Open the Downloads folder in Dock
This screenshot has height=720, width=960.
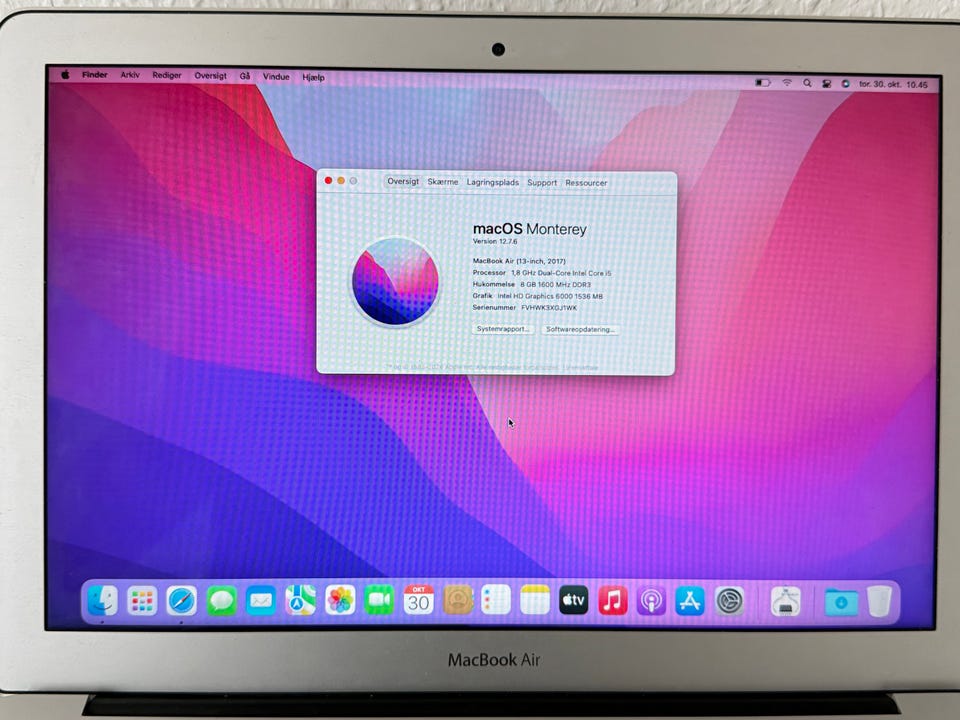(841, 602)
